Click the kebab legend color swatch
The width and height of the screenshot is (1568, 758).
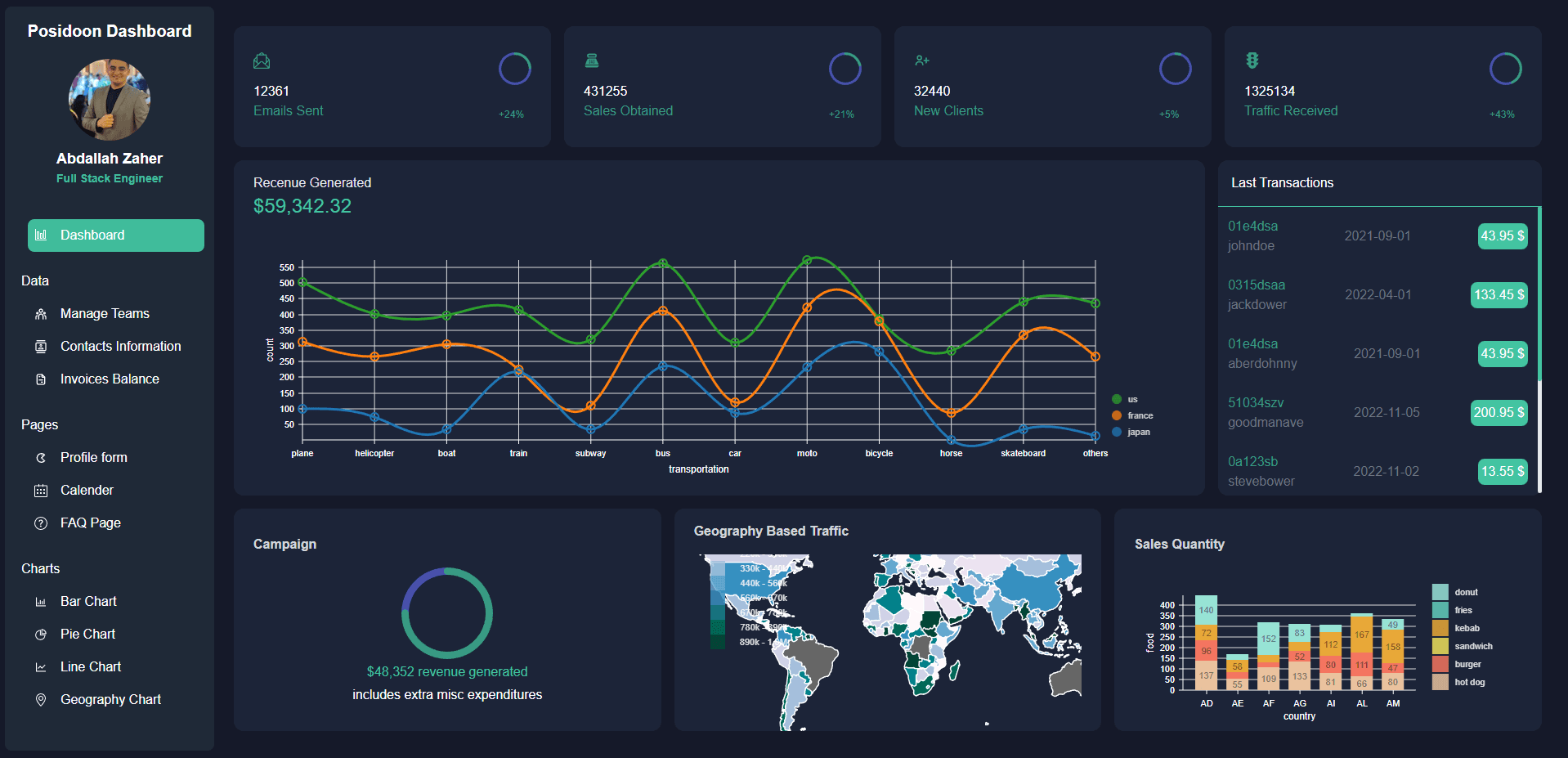pyautogui.click(x=1440, y=628)
